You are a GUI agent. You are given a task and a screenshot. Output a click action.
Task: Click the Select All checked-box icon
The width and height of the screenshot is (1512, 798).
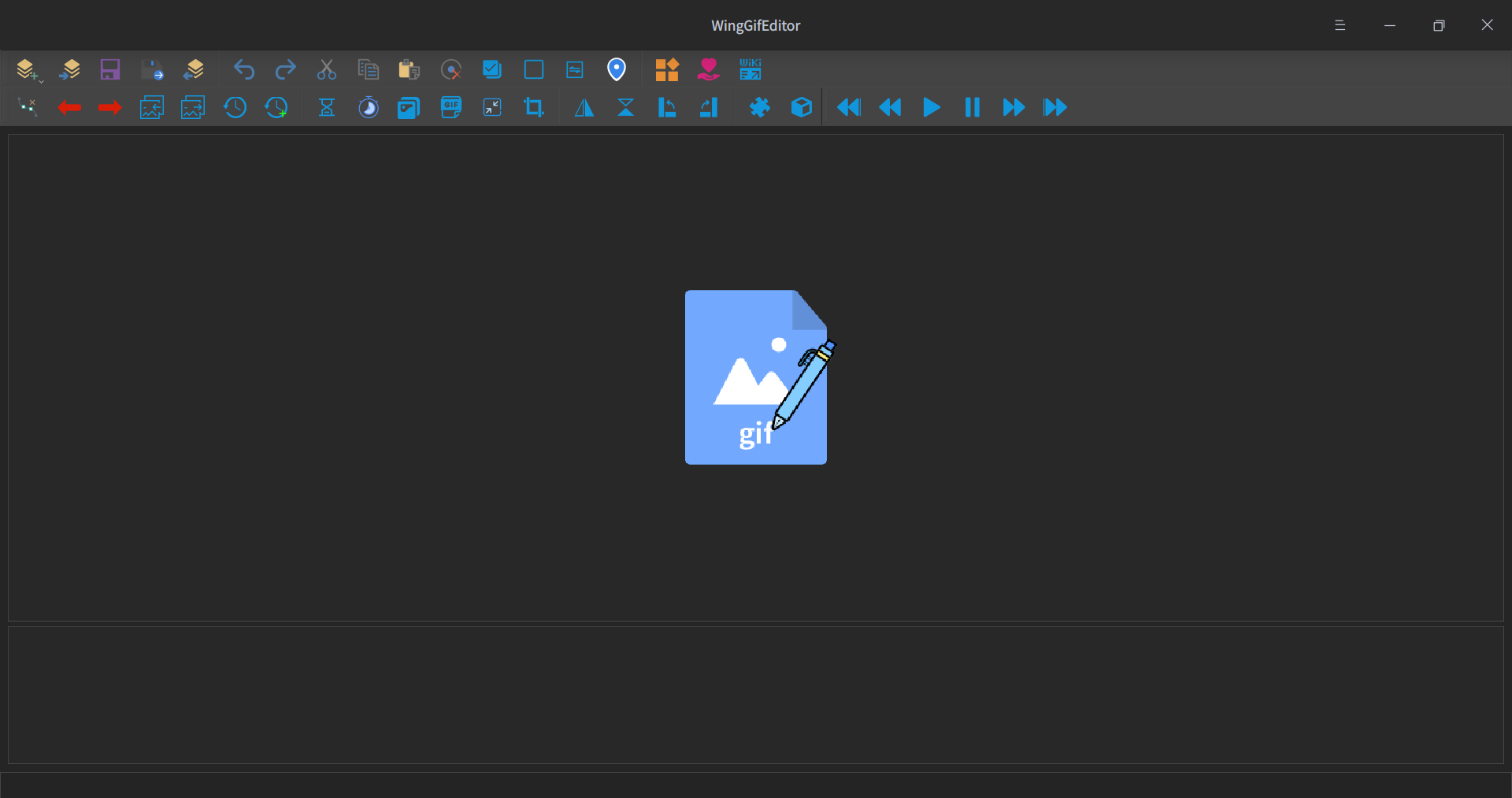492,70
